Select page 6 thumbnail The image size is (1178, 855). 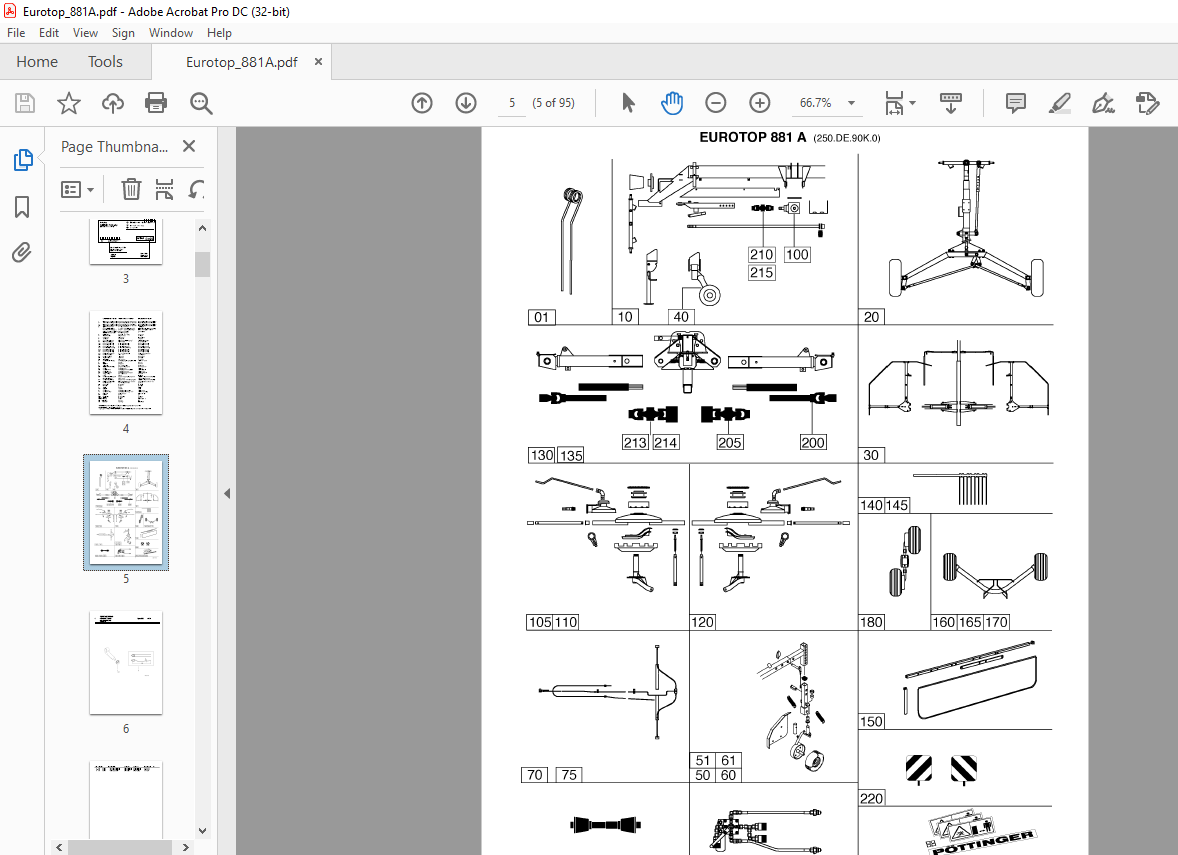(125, 663)
